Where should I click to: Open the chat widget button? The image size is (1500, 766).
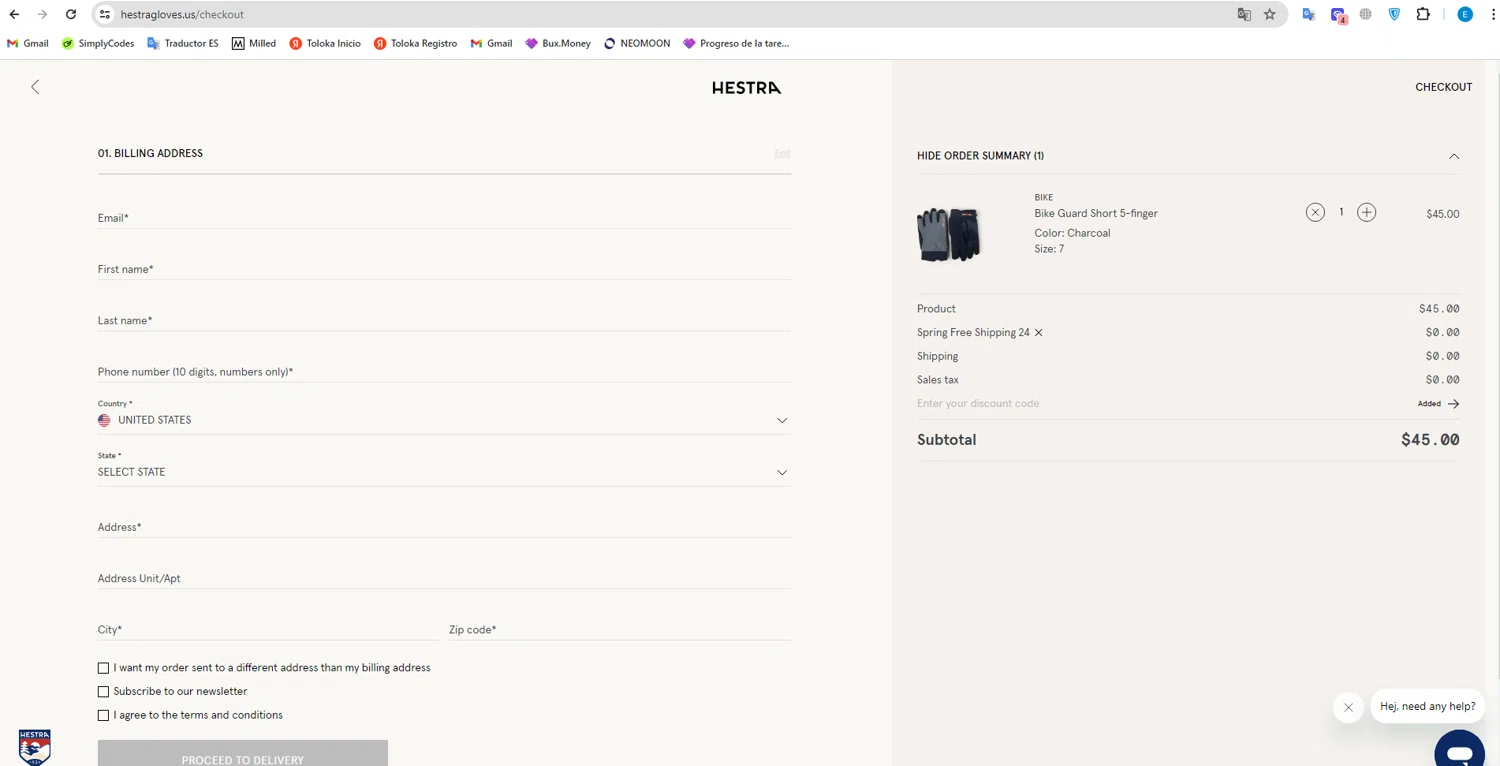(1459, 750)
